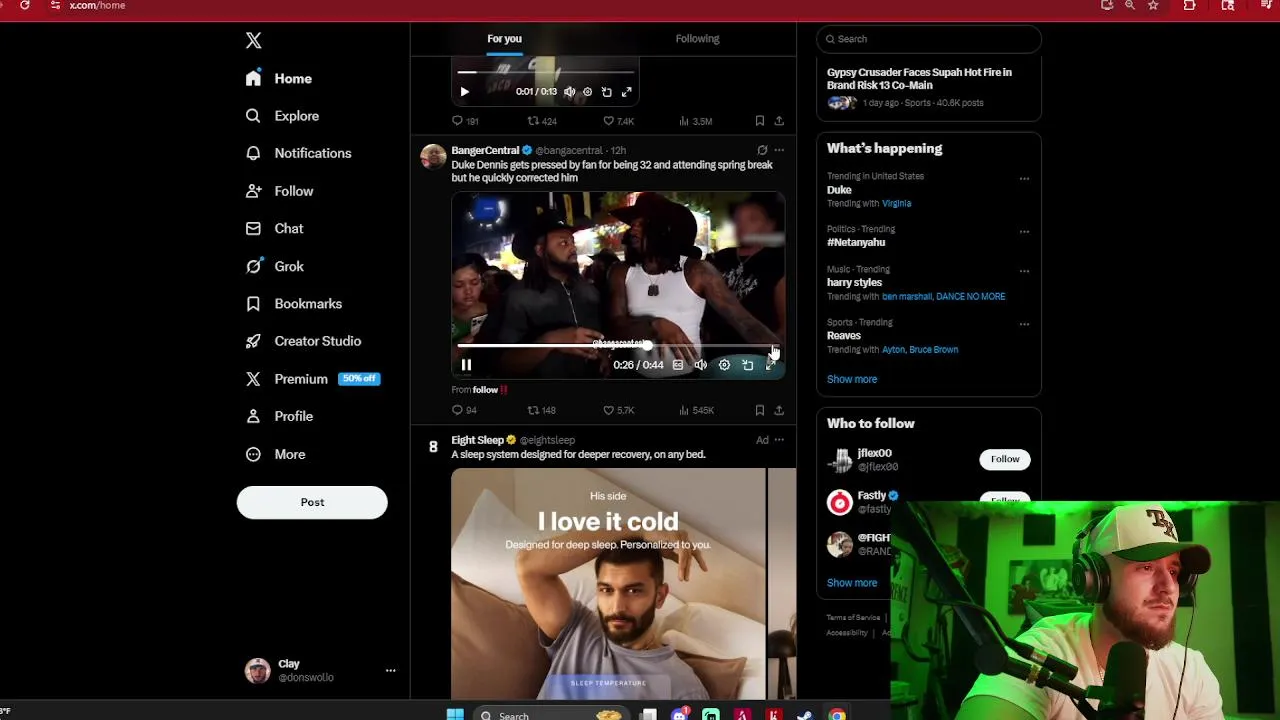Viewport: 1280px width, 720px height.
Task: Open Steam from the taskbar
Action: [805, 714]
